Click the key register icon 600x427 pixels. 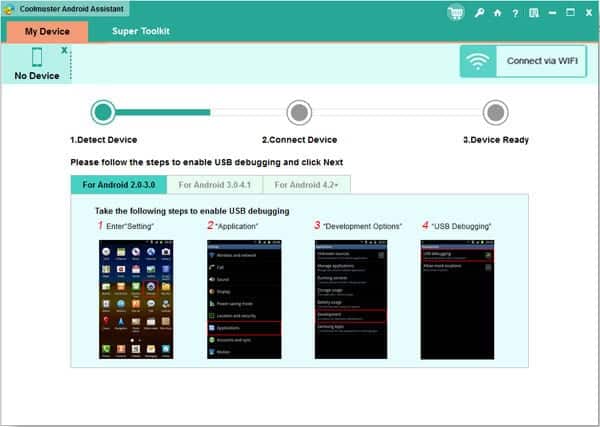tap(479, 13)
